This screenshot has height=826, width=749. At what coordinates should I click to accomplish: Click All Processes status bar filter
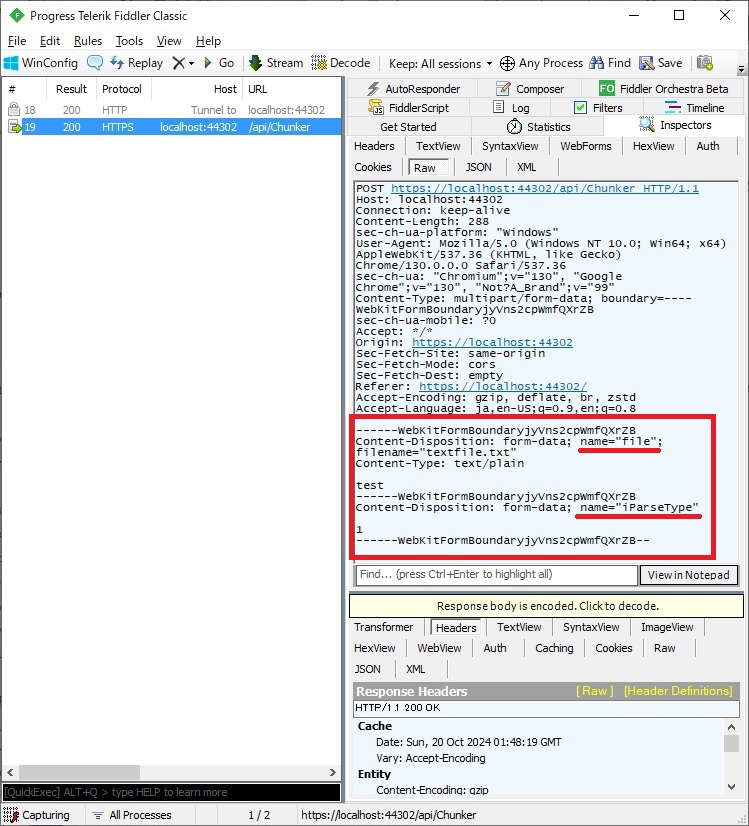click(132, 815)
